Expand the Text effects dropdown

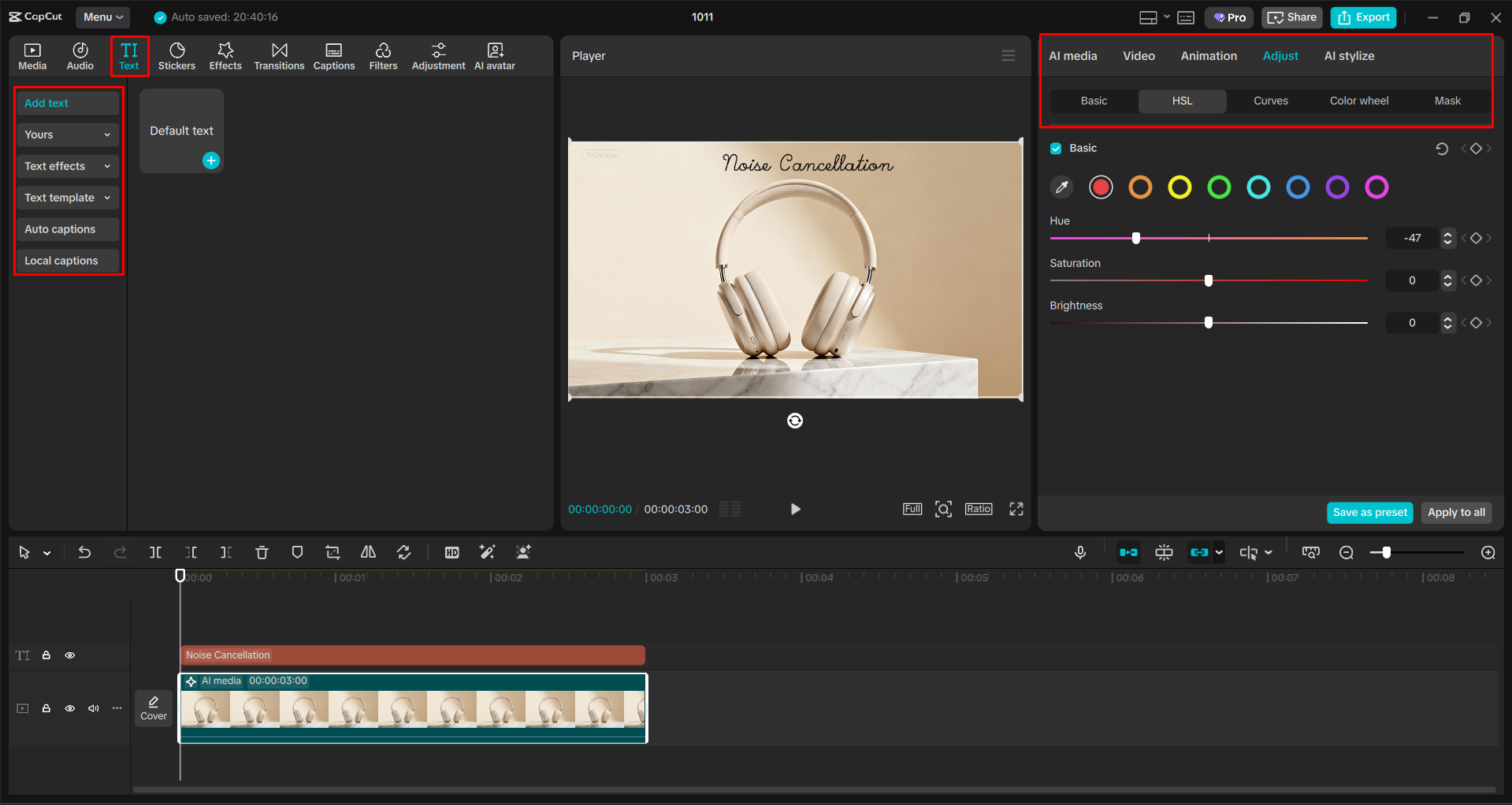(x=67, y=166)
